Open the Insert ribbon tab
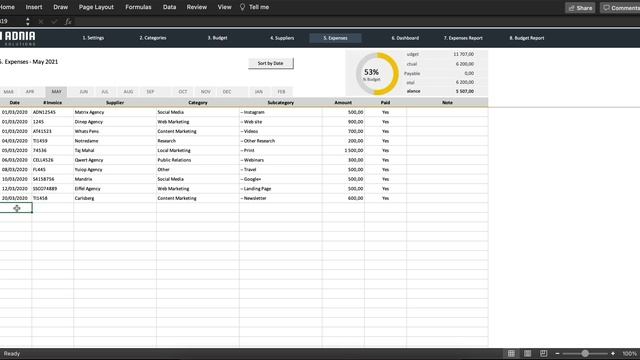The image size is (640, 360). (x=33, y=7)
